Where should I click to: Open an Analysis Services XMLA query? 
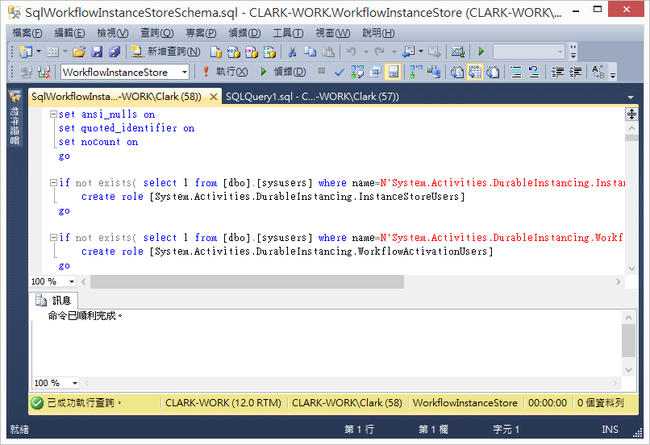269,52
